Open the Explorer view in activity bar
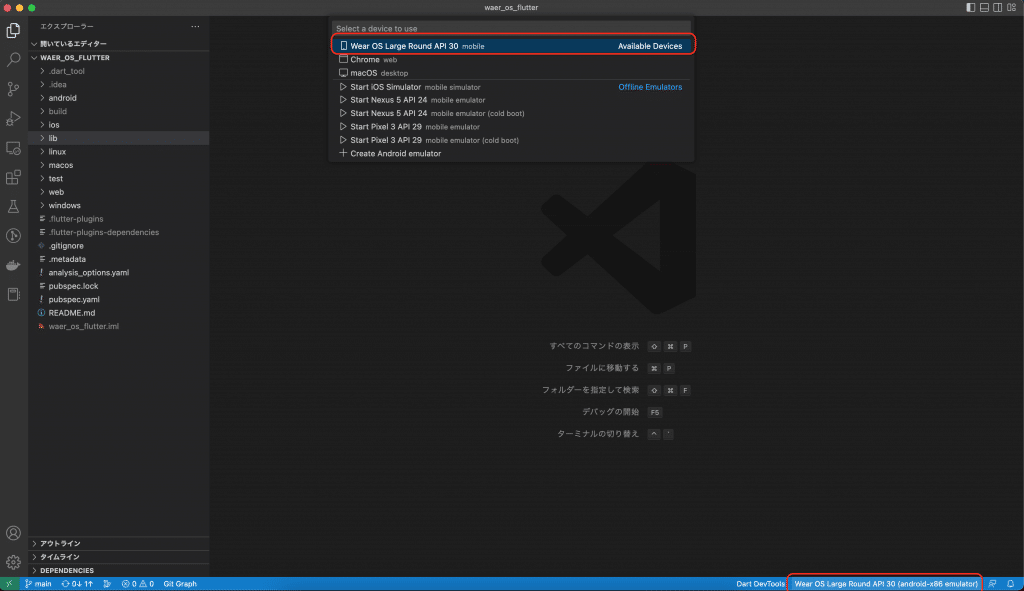The width and height of the screenshot is (1024, 591). click(x=13, y=30)
